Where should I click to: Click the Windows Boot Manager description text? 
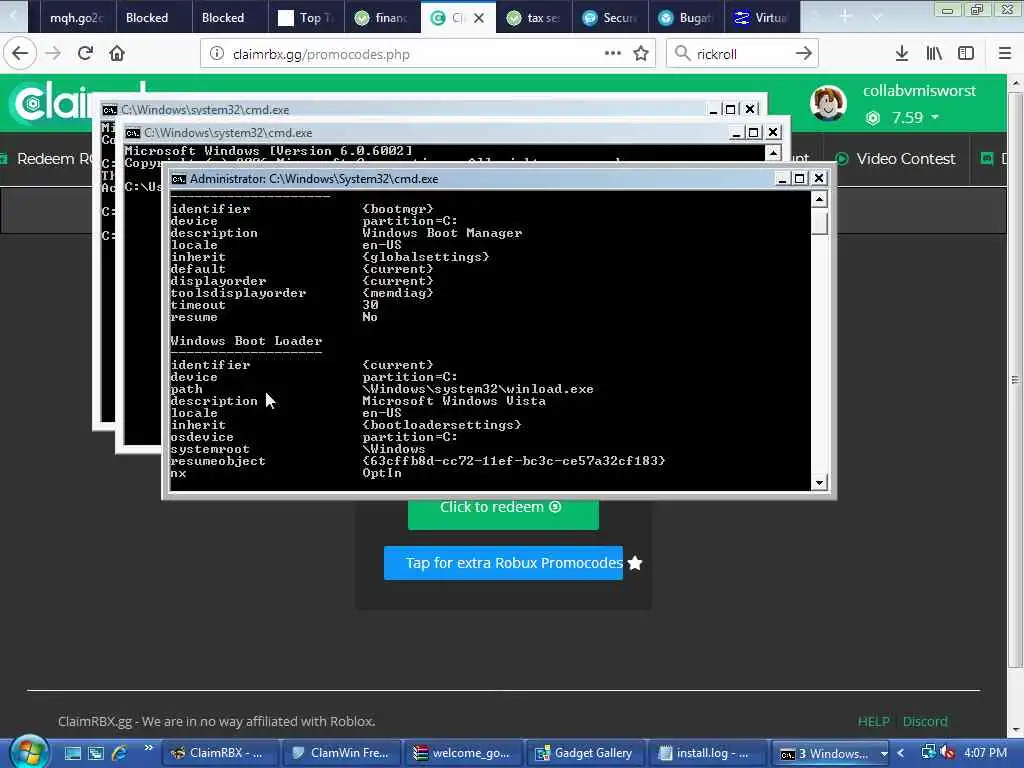click(x=442, y=233)
